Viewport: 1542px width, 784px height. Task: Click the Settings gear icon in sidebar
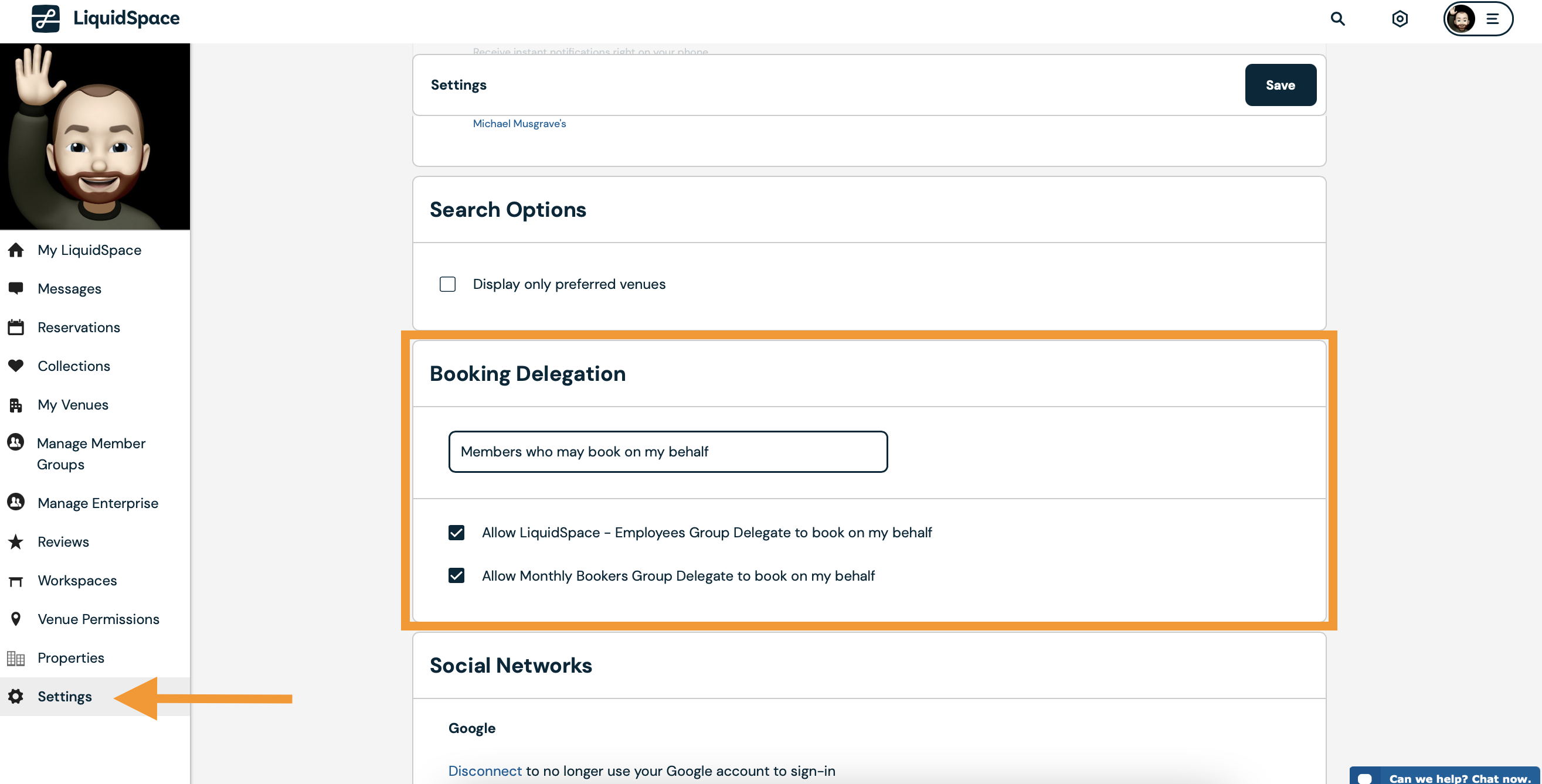(x=16, y=696)
